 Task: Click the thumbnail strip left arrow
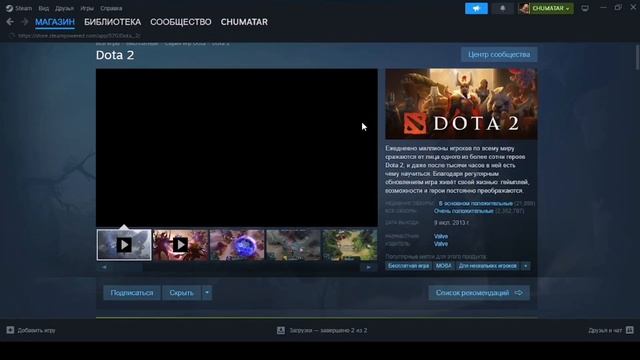104,267
